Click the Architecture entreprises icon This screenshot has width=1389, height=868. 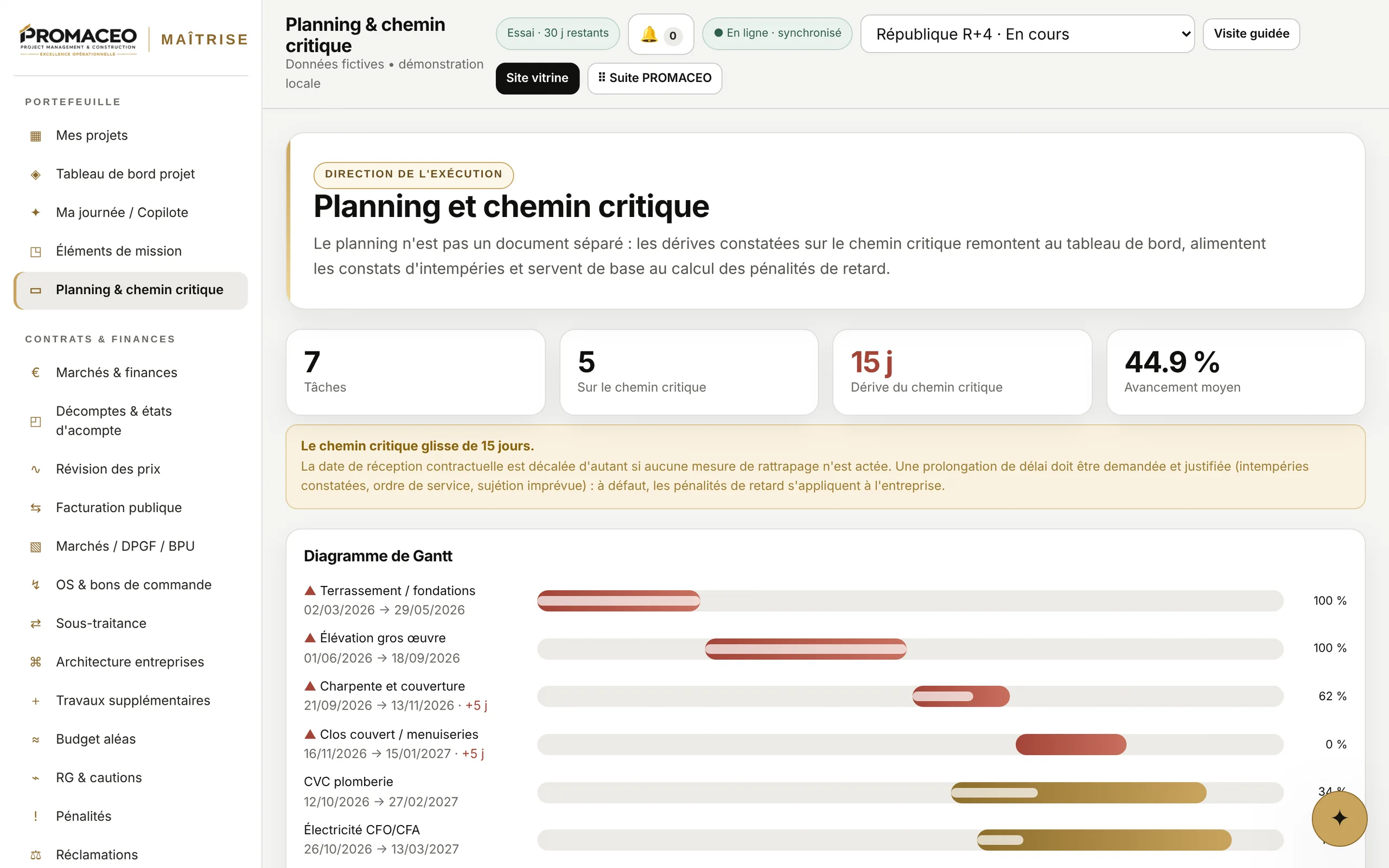(x=36, y=662)
